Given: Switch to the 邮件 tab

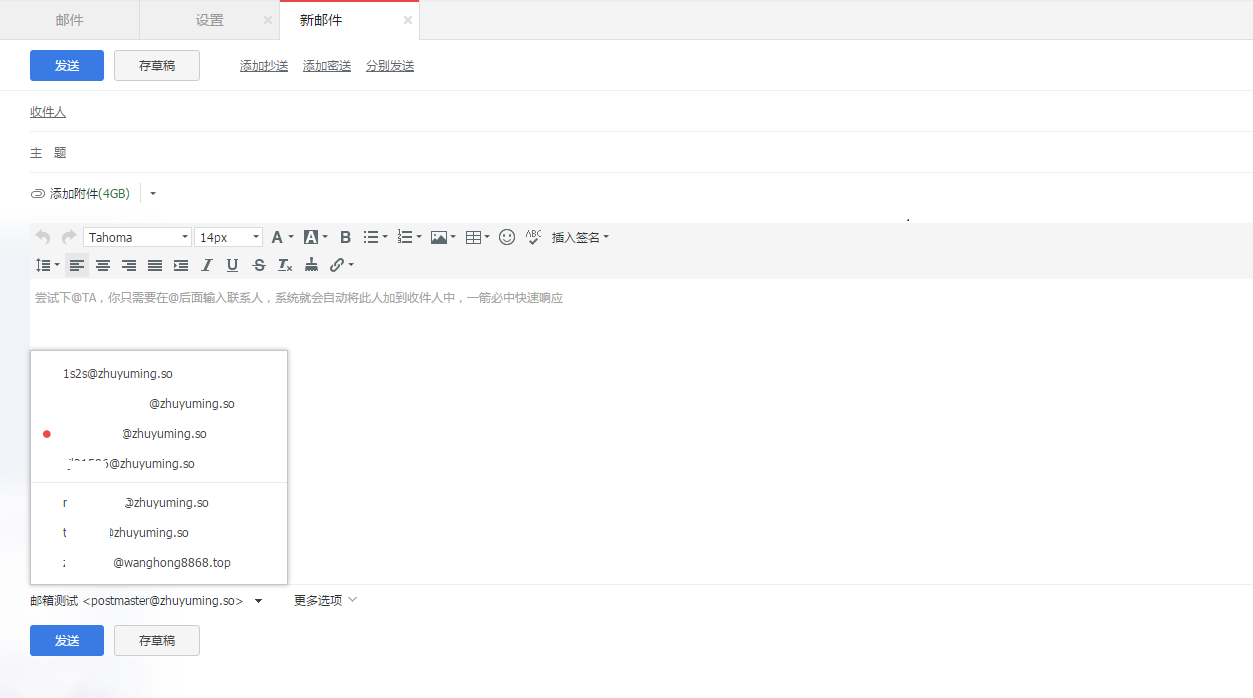Looking at the screenshot, I should click(x=69, y=19).
